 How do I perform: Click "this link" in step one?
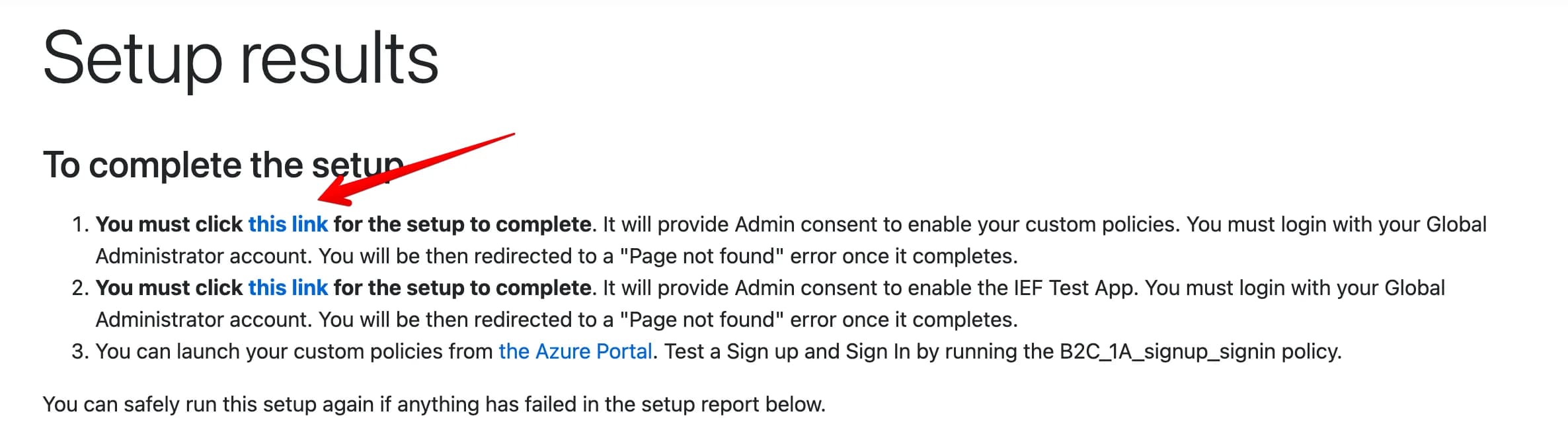[288, 224]
